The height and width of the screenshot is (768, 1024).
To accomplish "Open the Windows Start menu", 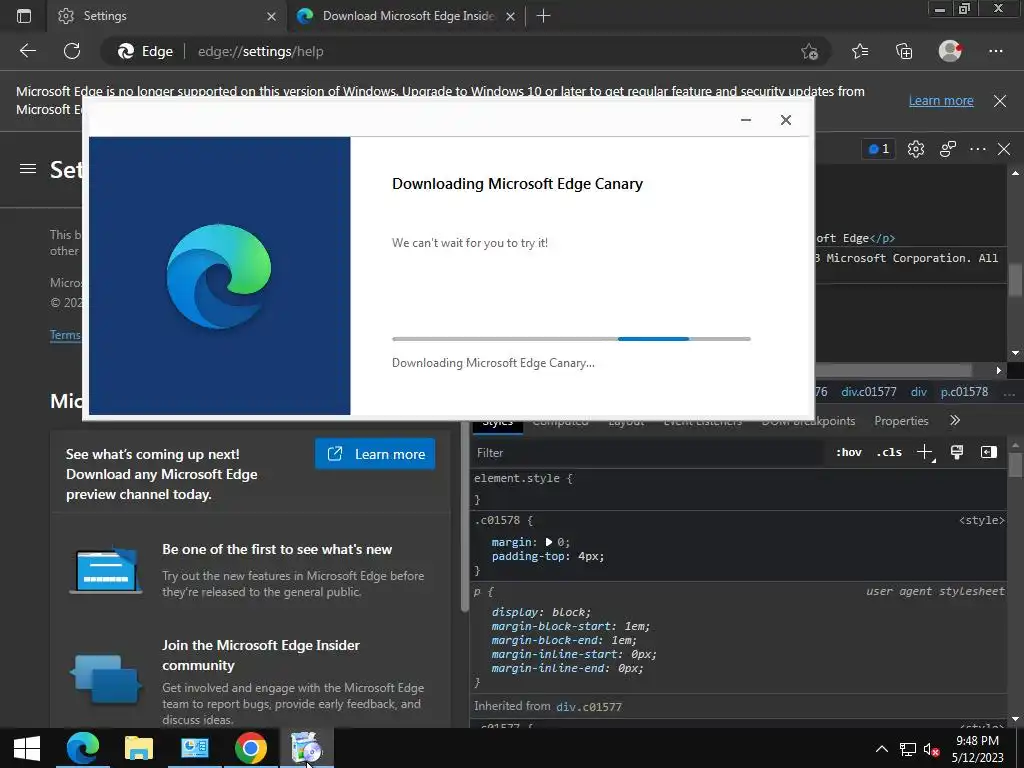I will coord(27,748).
